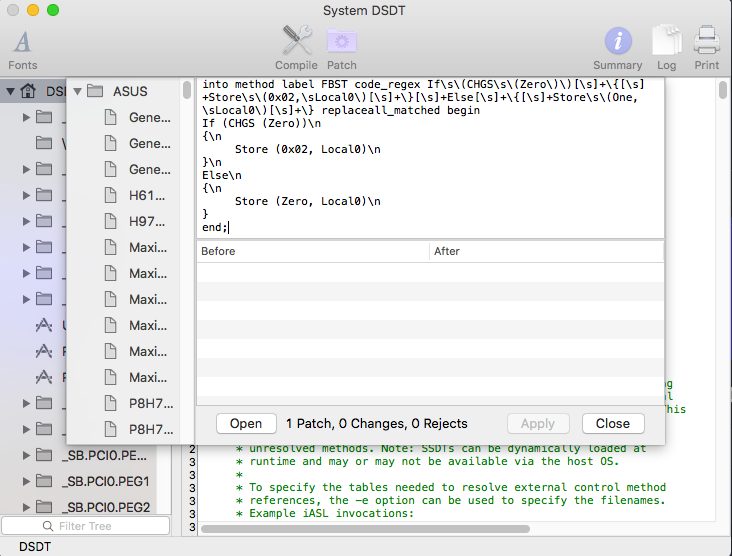Click the Print toolbar icon
This screenshot has width=732, height=556.
point(707,43)
